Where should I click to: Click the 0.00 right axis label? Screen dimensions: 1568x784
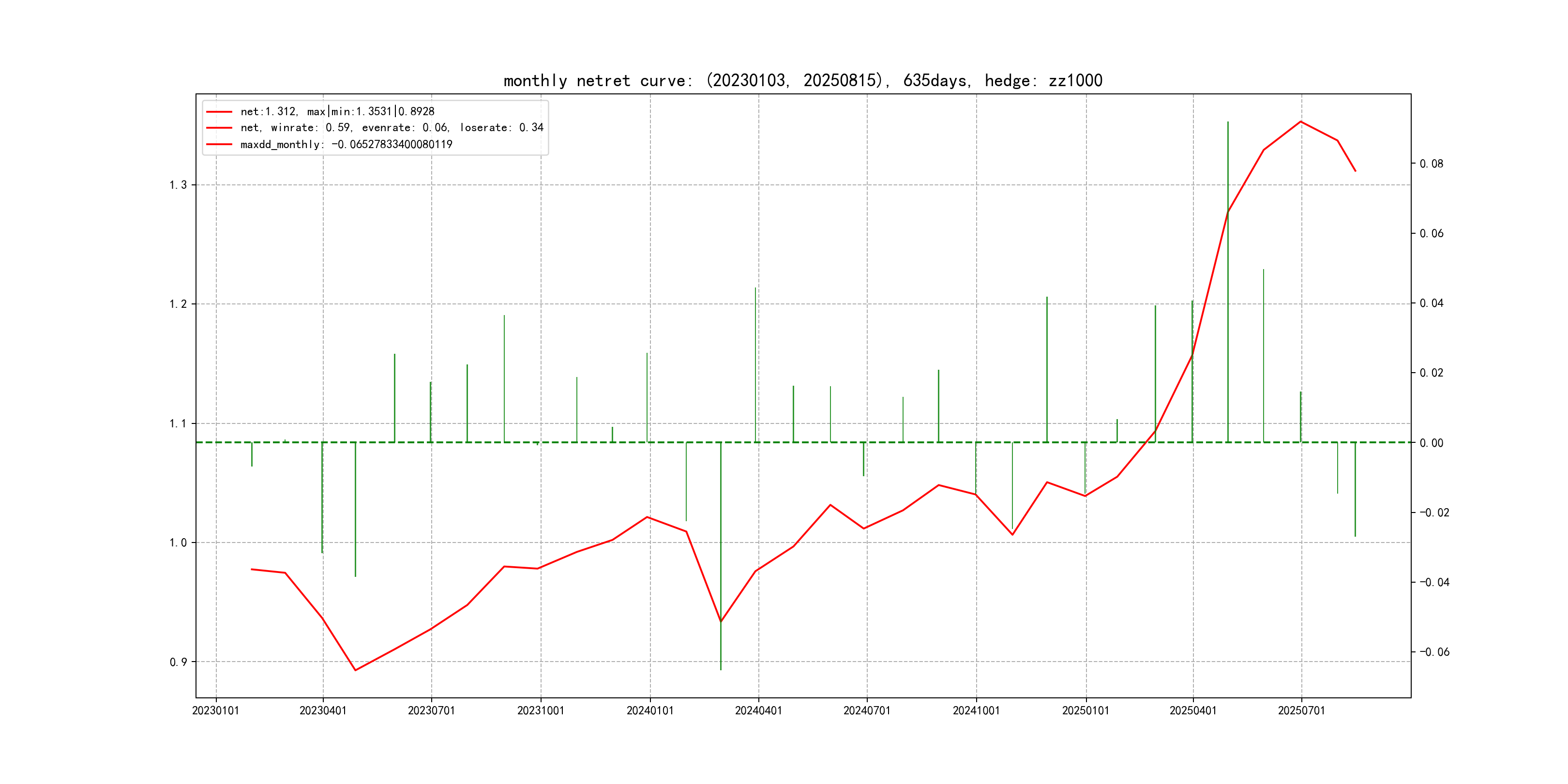[x=1431, y=443]
